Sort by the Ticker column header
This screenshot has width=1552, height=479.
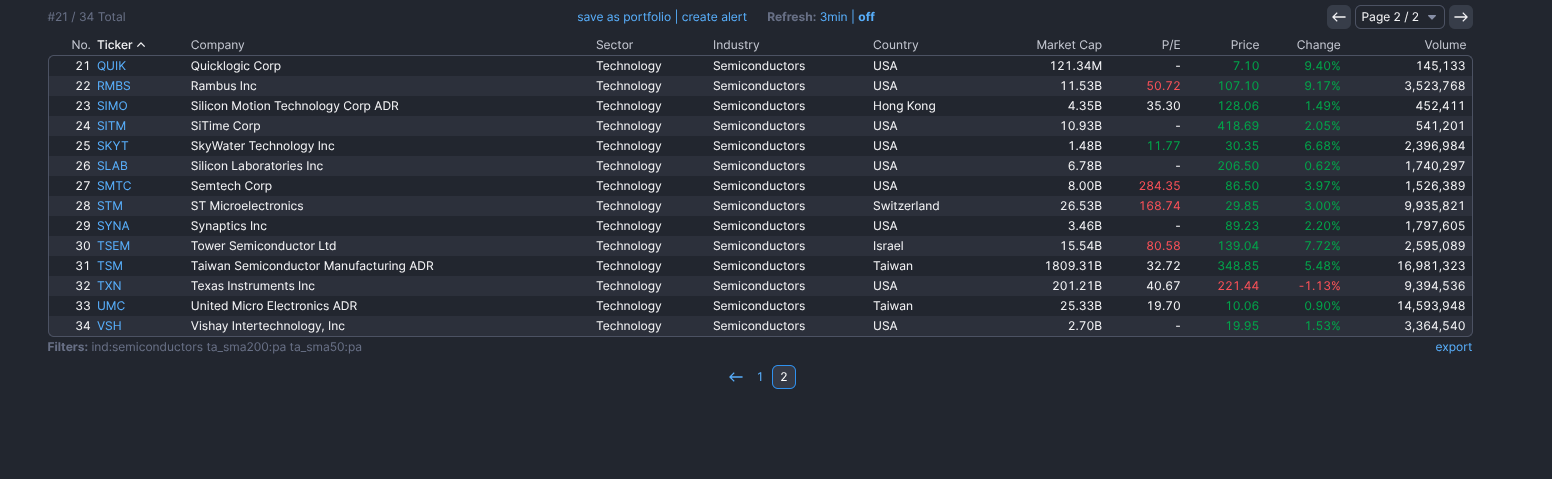pos(115,45)
